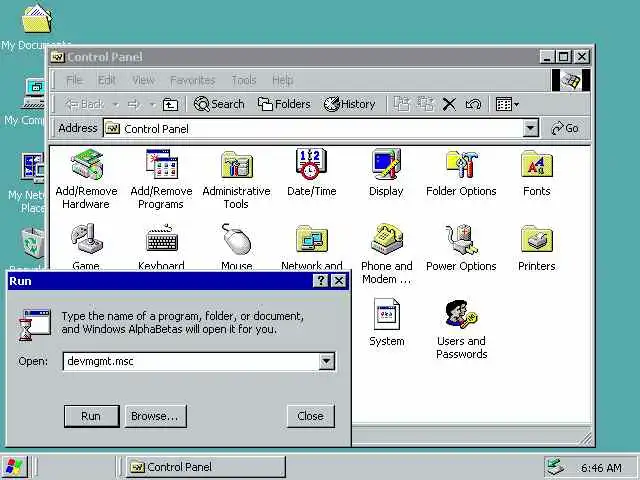640x480 pixels.
Task: Open the Edit menu
Action: coord(107,80)
